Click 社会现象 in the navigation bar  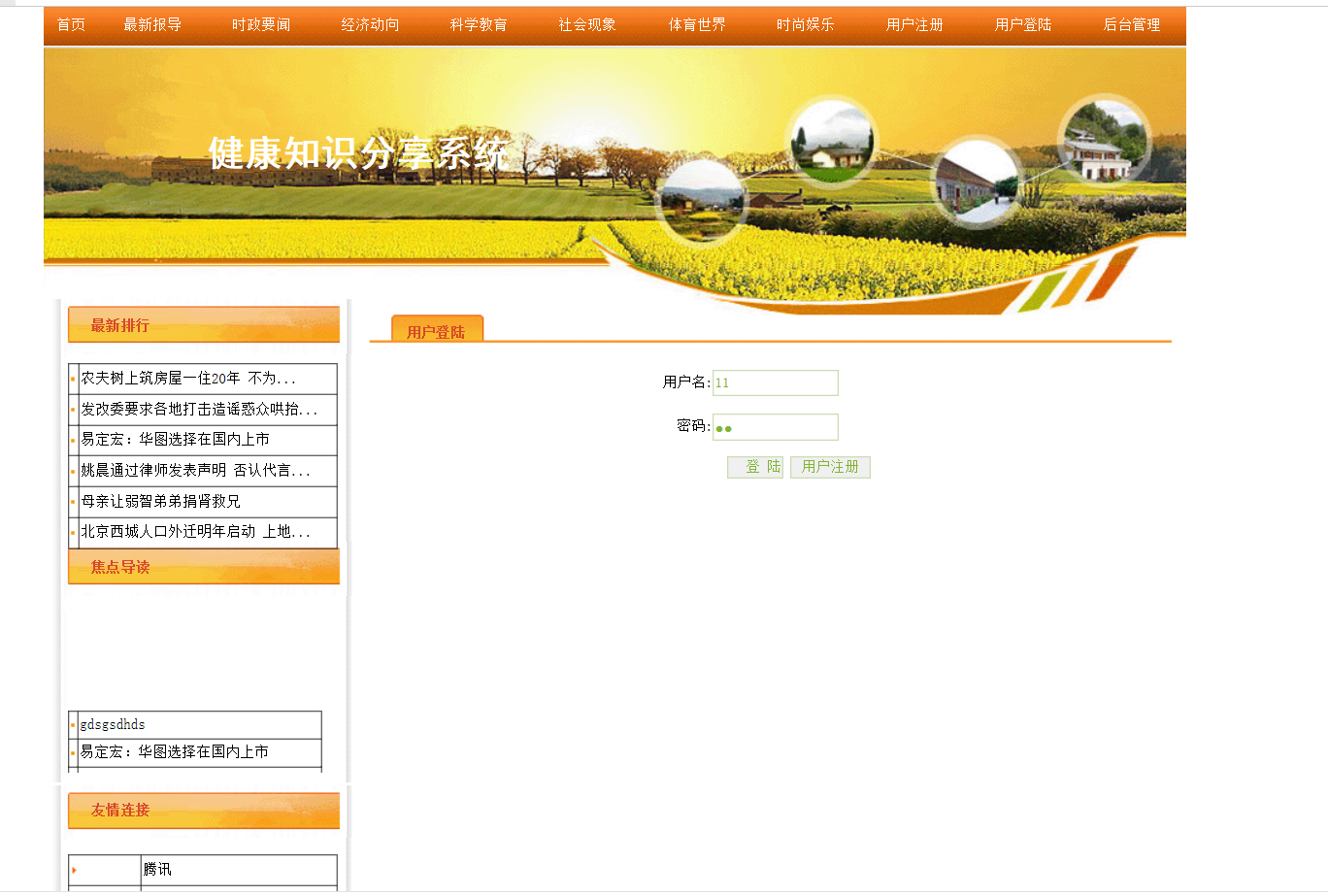(587, 24)
